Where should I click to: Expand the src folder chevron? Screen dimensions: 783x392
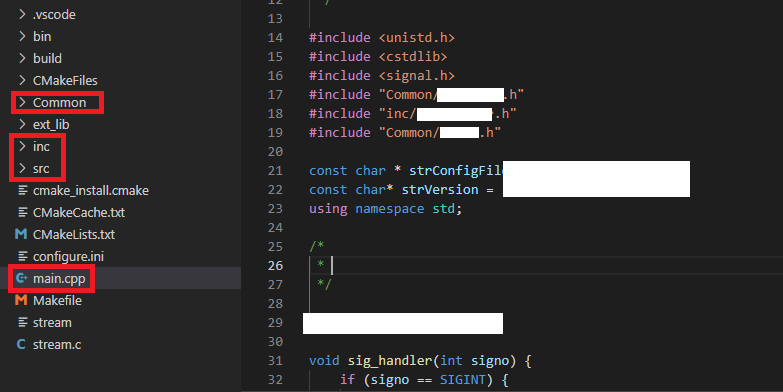pyautogui.click(x=22, y=168)
